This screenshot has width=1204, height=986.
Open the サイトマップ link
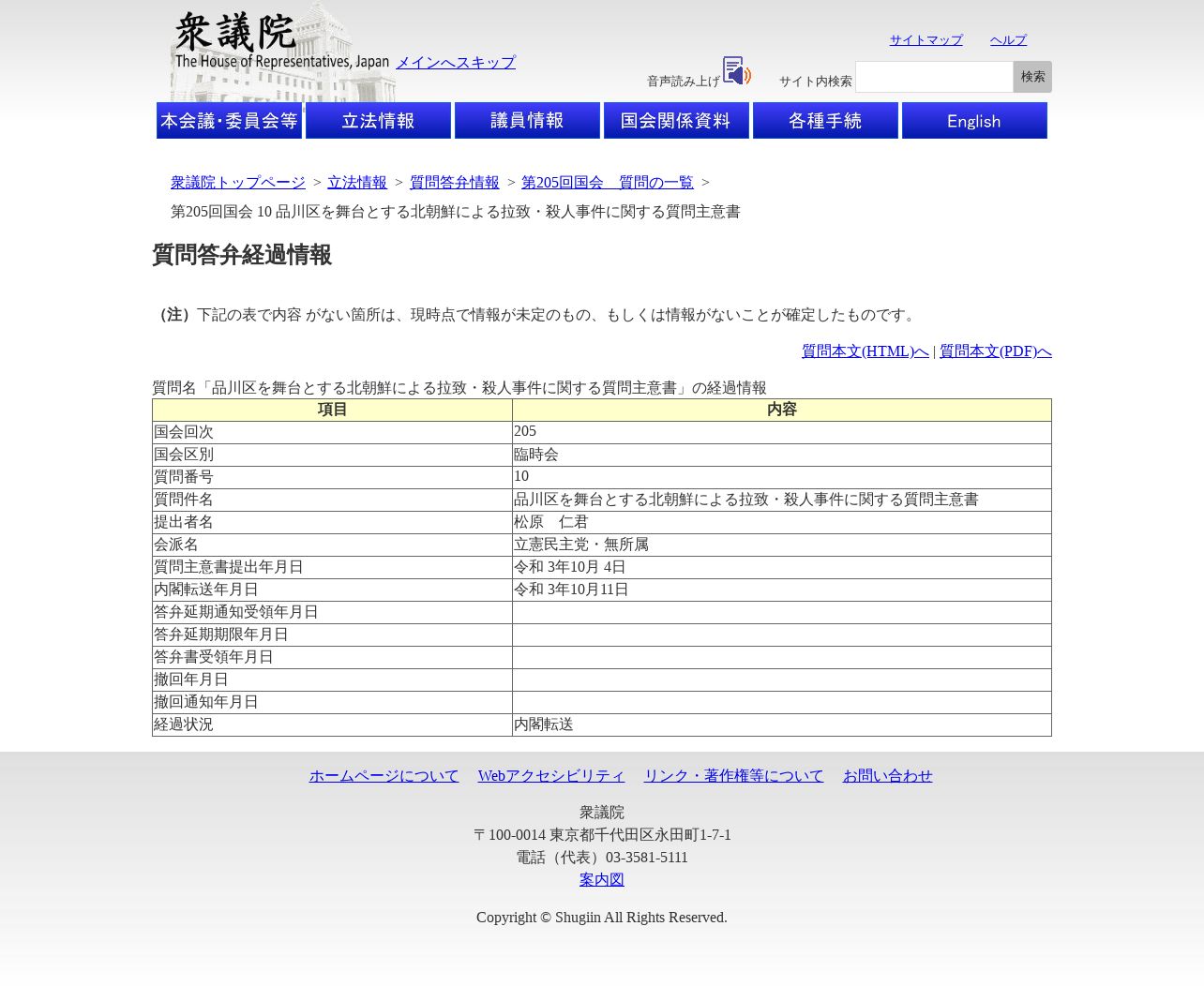coord(926,39)
